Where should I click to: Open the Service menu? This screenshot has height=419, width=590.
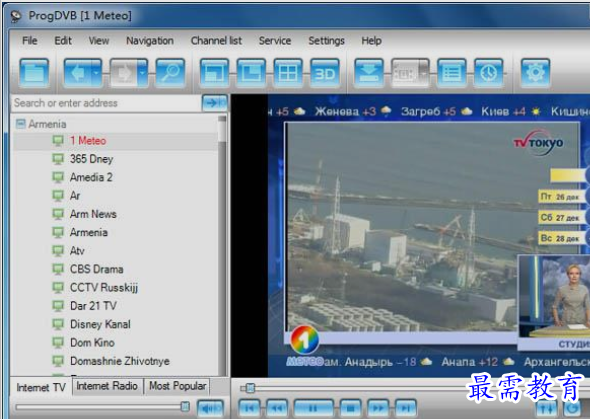pyautogui.click(x=275, y=41)
